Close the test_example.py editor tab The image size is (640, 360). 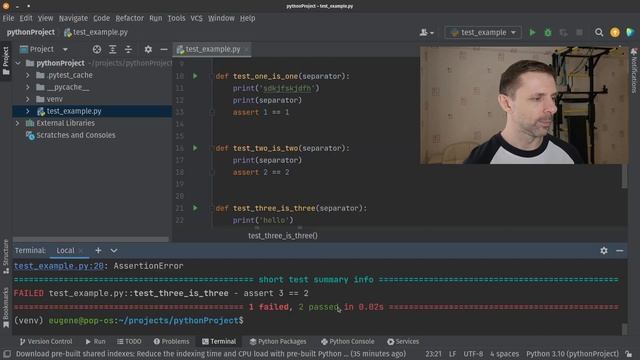(247, 49)
